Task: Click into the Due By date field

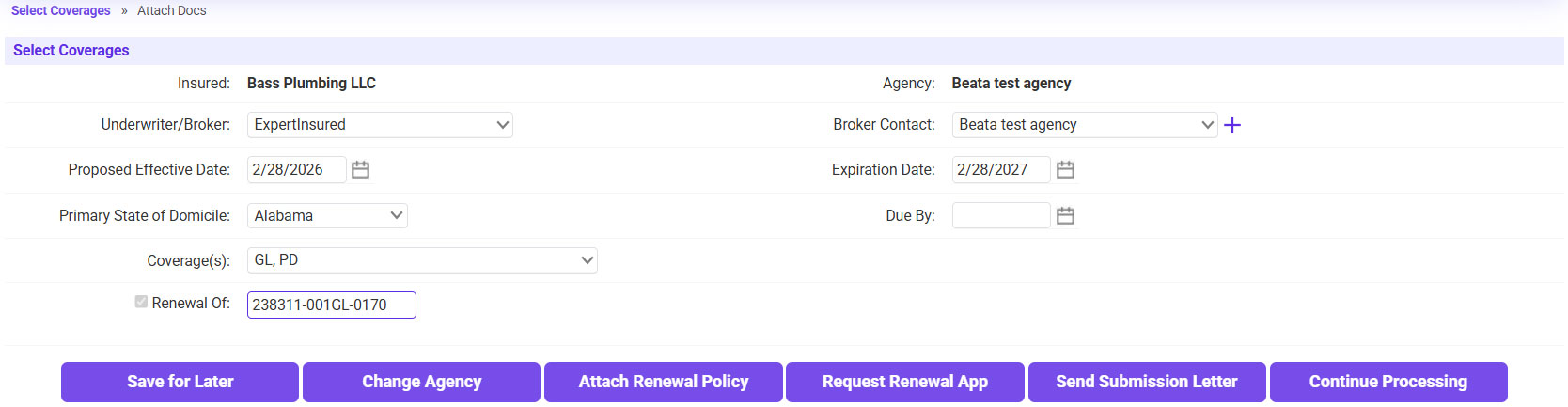Action: 1000,216
